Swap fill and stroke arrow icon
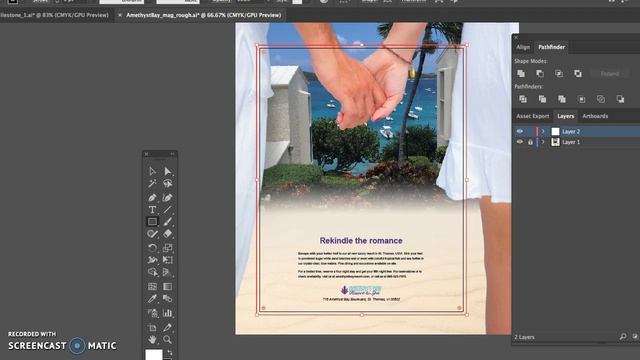Viewport: 640px width, 360px height. click(170, 353)
